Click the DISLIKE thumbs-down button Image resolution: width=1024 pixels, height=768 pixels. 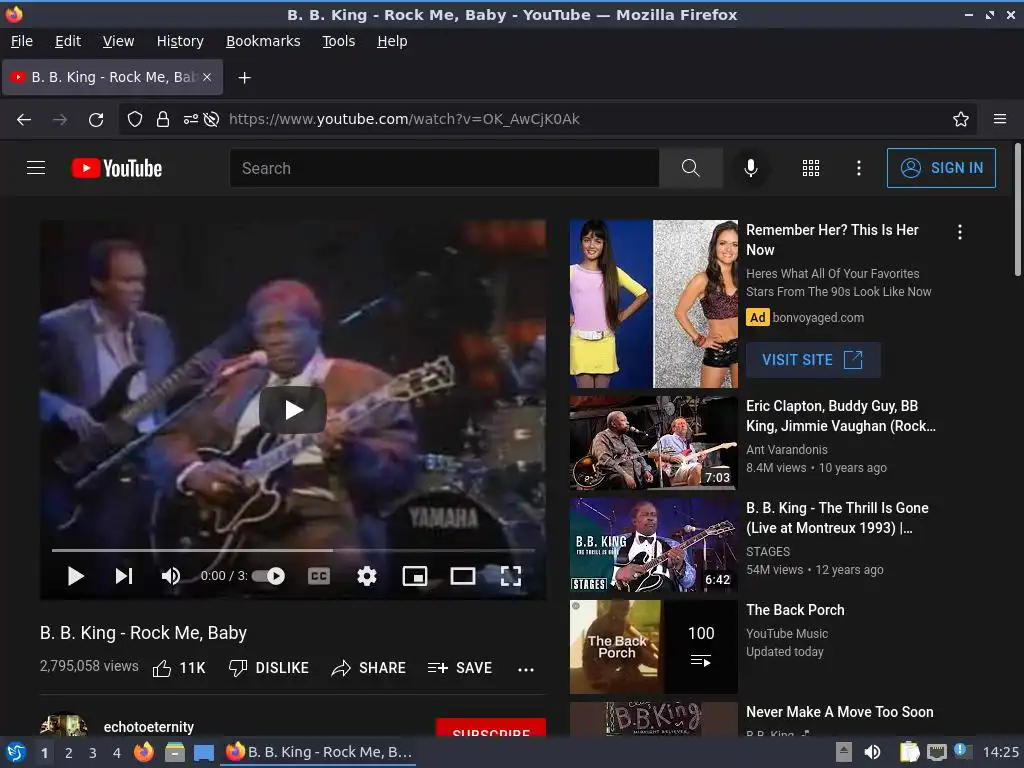pos(268,668)
